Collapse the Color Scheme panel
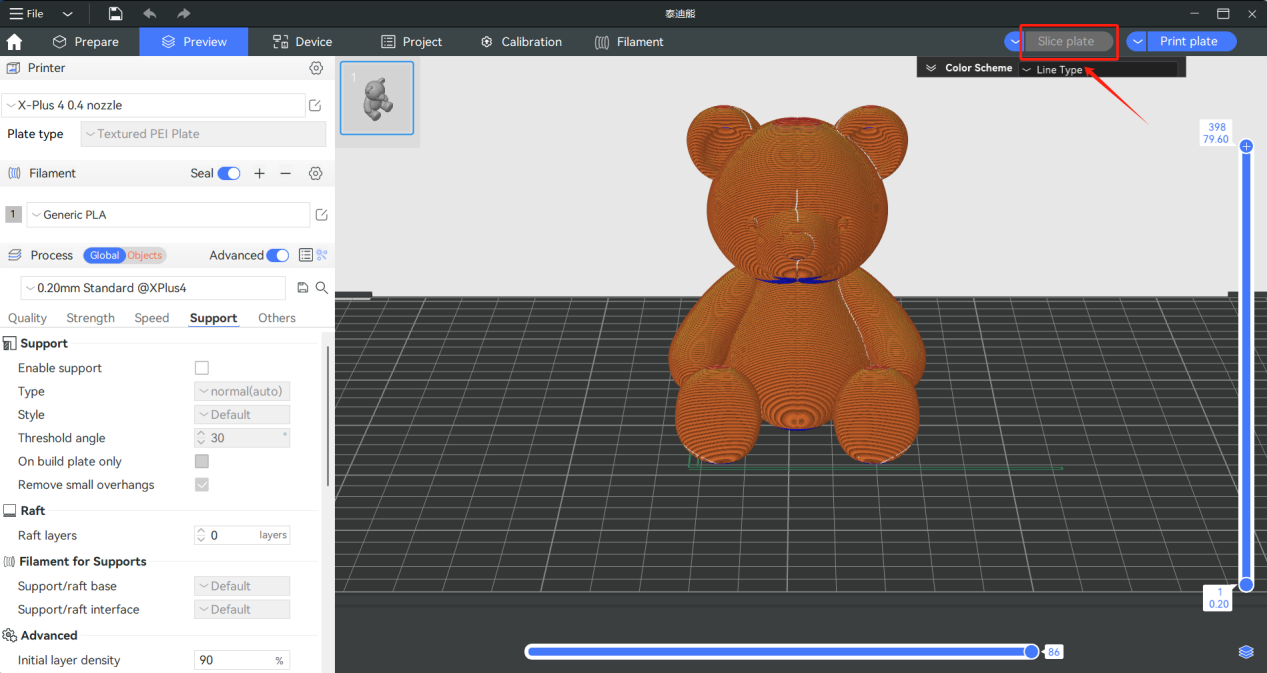Screen dimensions: 1267x673 pos(931,68)
